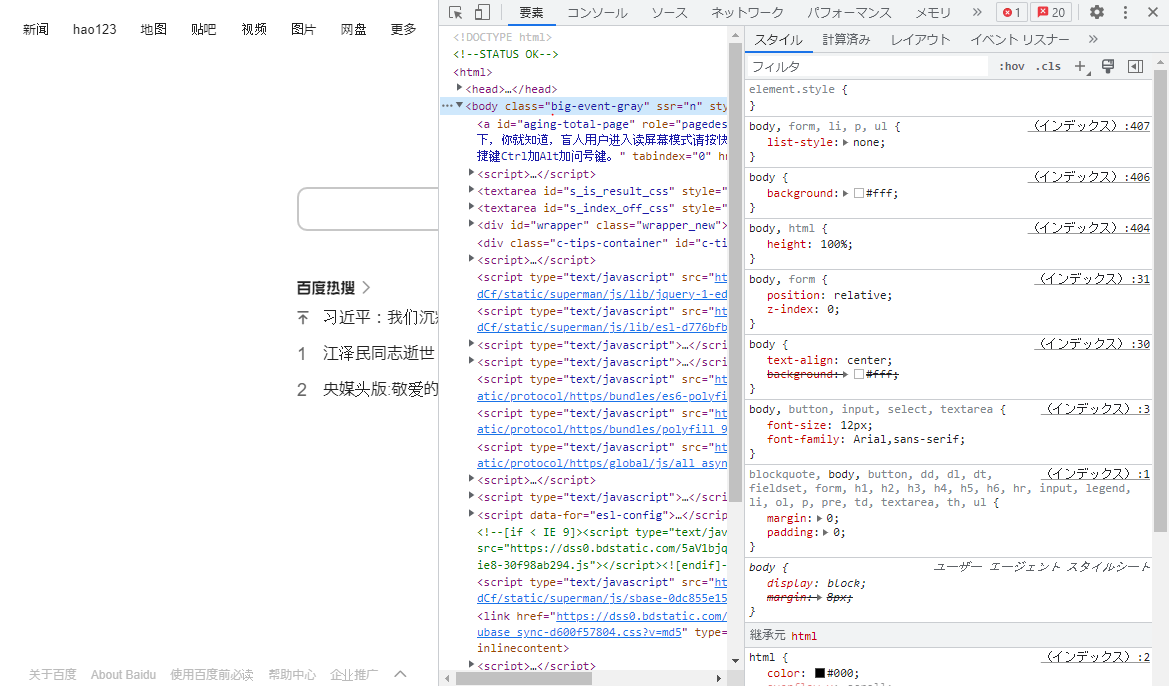Open black #000 color swatch in html rule
The image size is (1169, 686).
[820, 673]
